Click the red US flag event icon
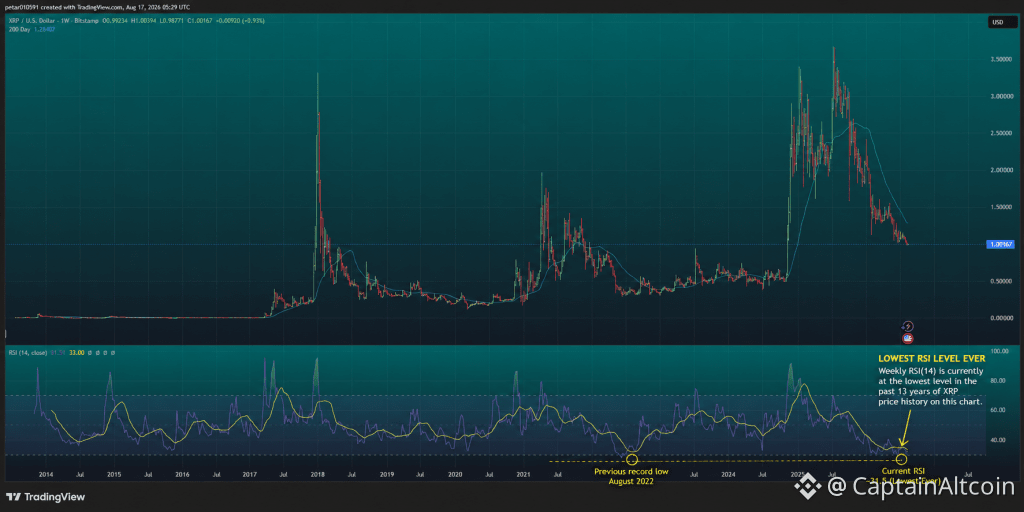This screenshot has height=512, width=1024. [907, 338]
